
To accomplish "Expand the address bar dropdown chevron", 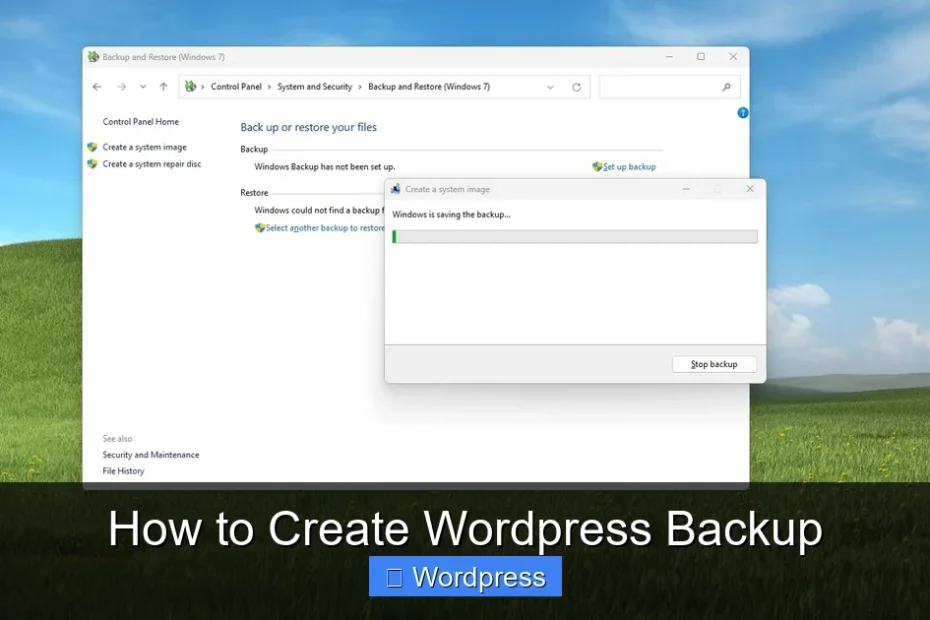I will (549, 87).
